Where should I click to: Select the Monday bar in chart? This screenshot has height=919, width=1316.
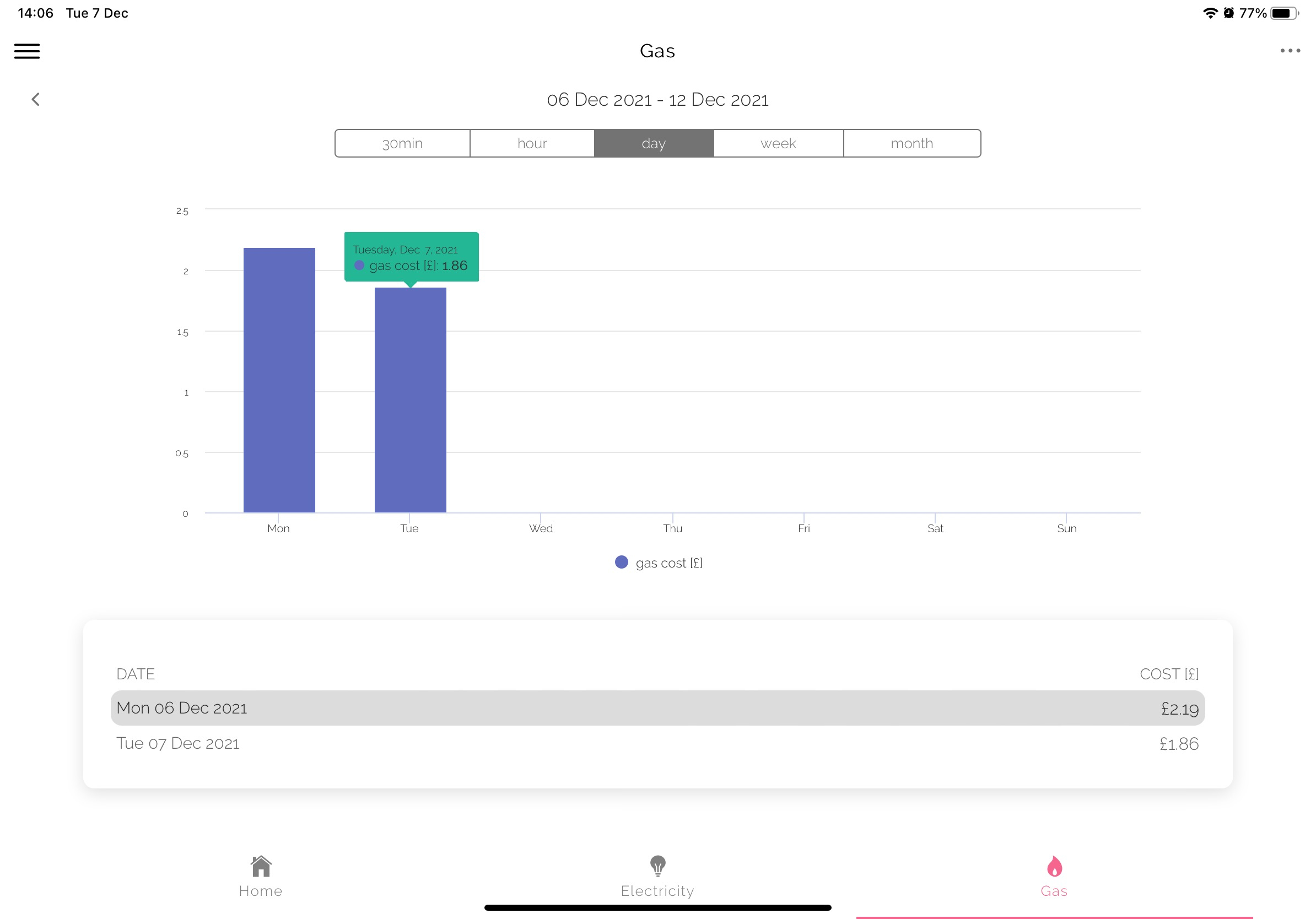coord(279,380)
